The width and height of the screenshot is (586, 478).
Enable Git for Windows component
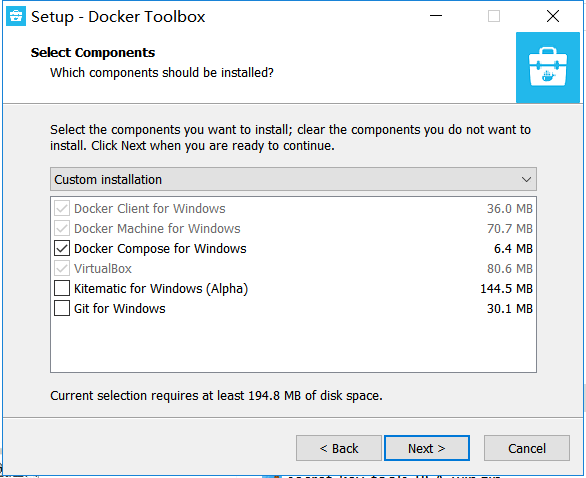[x=62, y=308]
